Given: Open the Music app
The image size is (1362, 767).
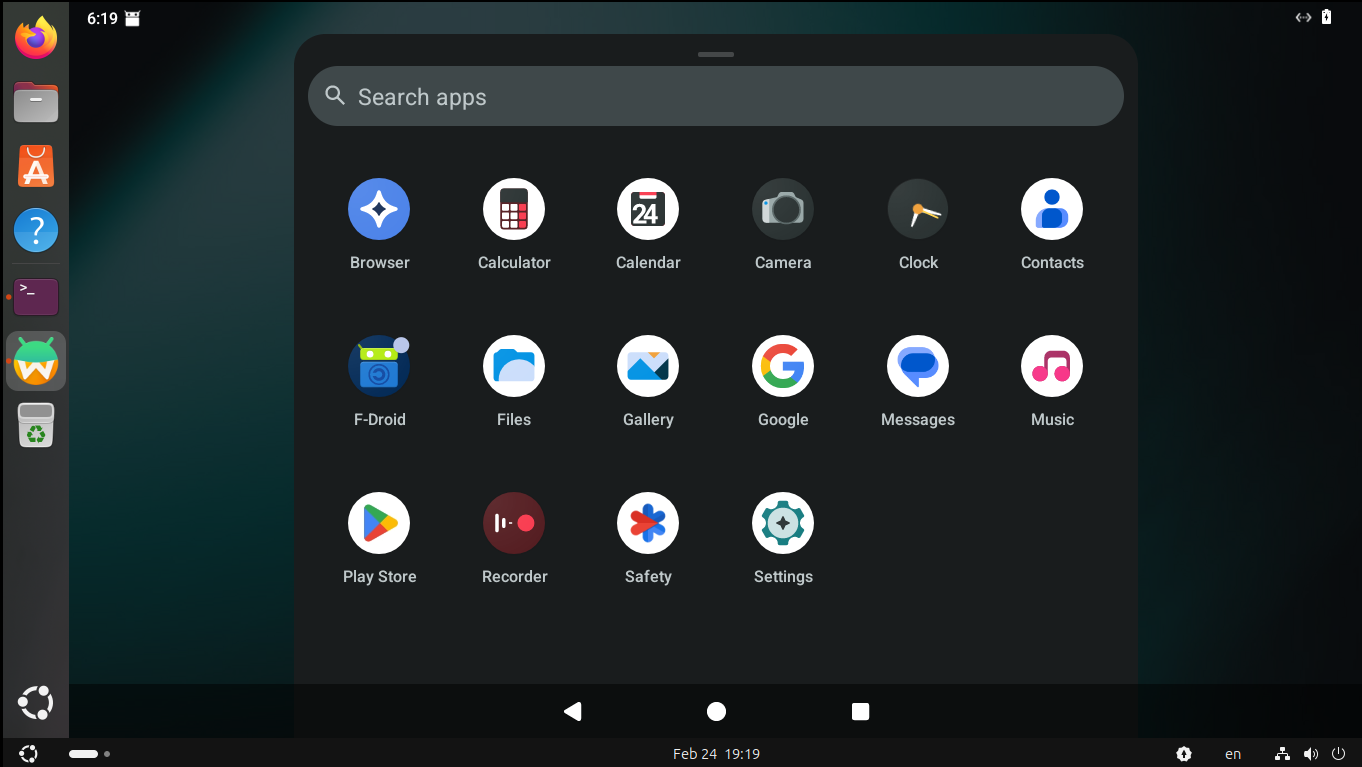Looking at the screenshot, I should coord(1052,366).
